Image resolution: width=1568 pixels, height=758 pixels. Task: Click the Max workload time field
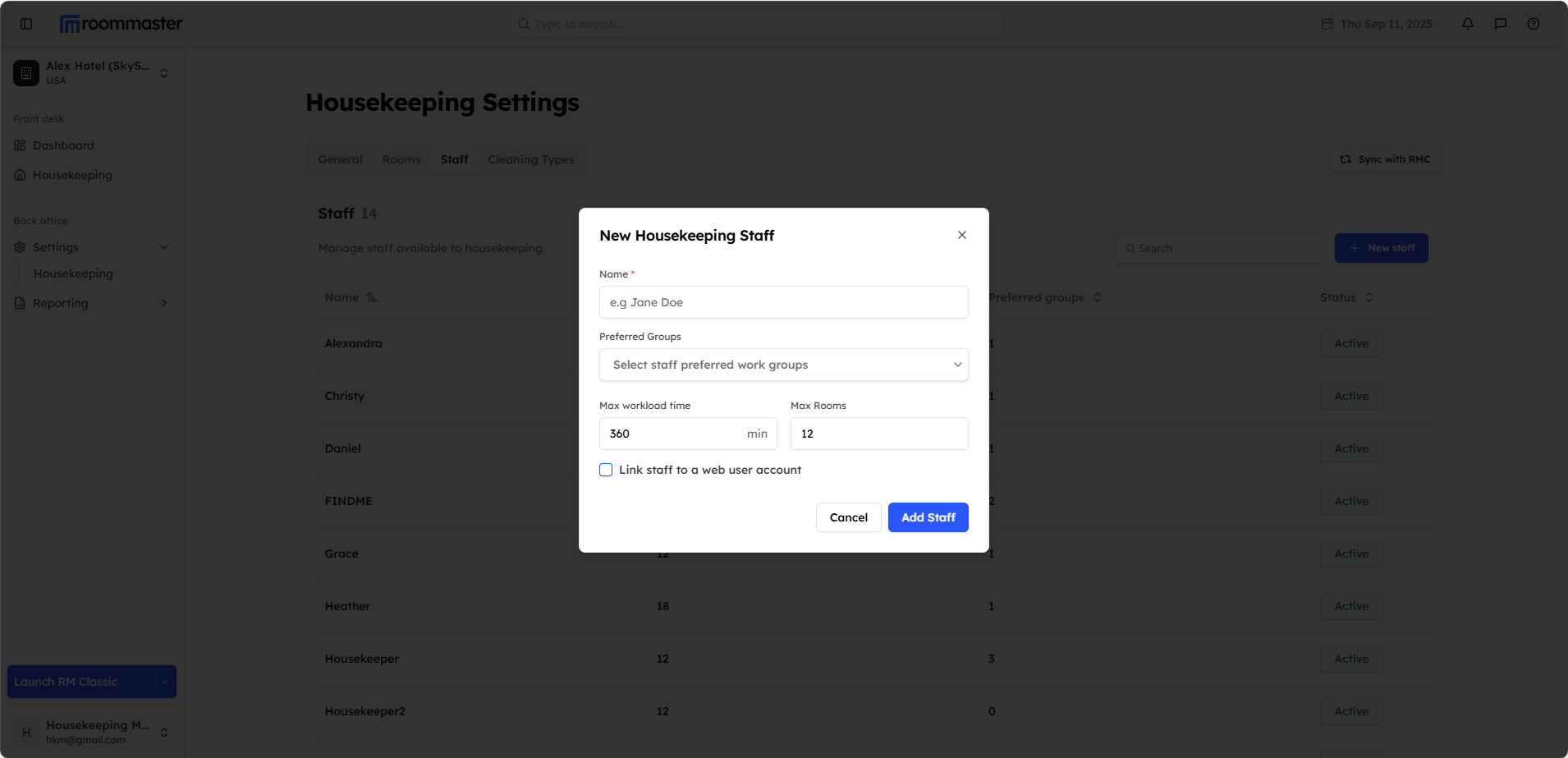click(x=673, y=434)
